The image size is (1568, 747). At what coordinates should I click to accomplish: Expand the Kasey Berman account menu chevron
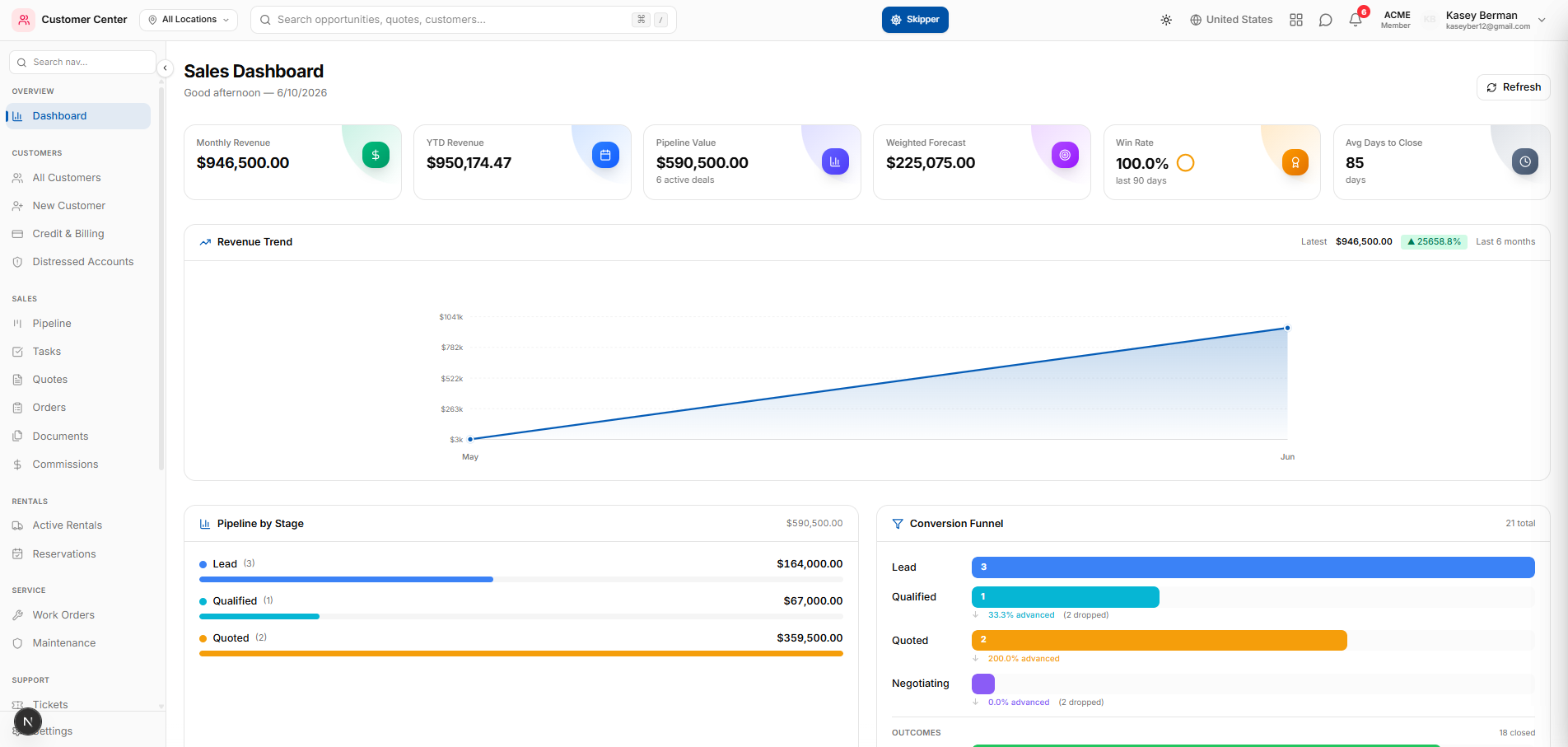click(1542, 20)
